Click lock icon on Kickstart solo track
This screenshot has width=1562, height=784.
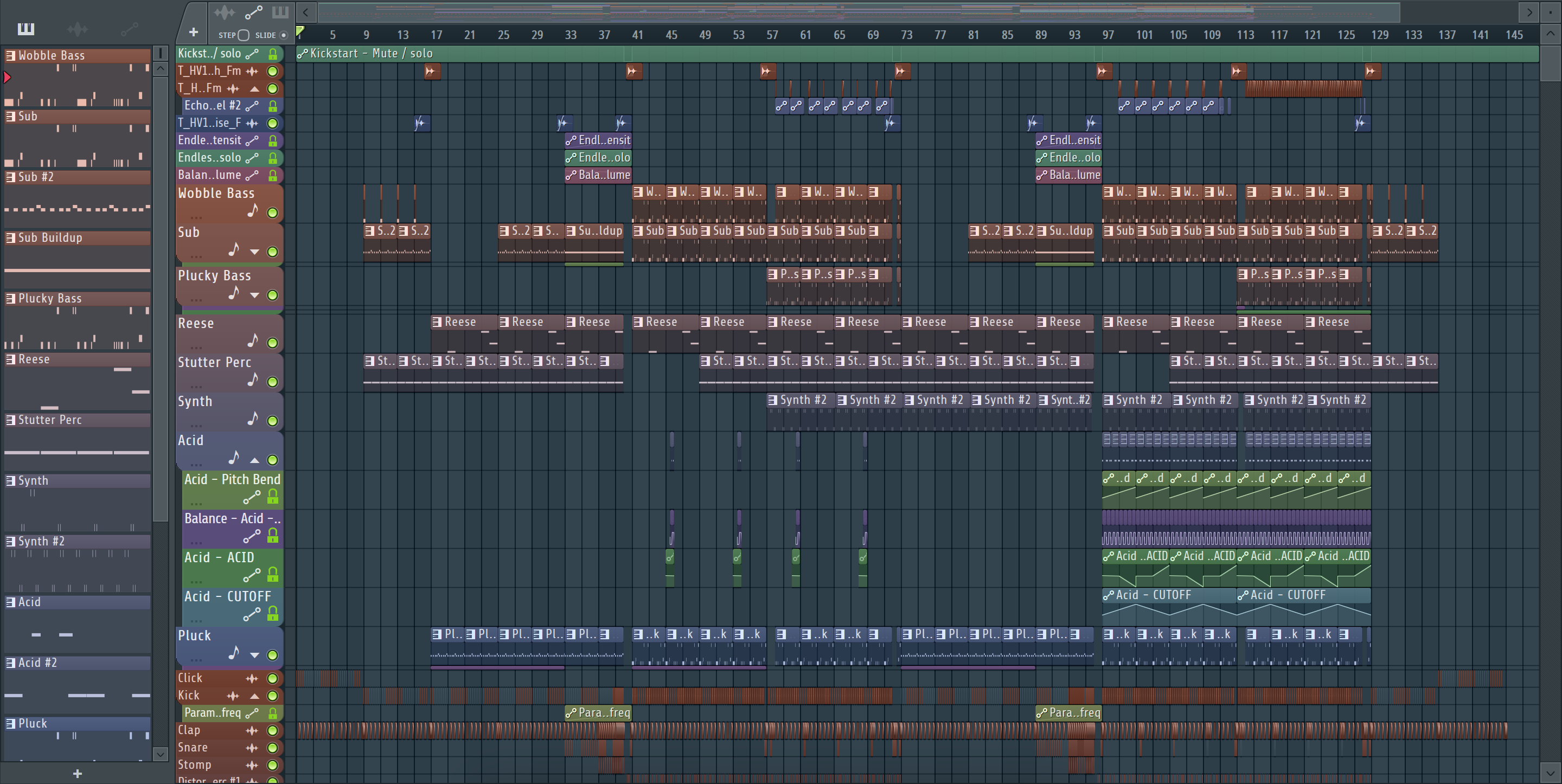(273, 54)
